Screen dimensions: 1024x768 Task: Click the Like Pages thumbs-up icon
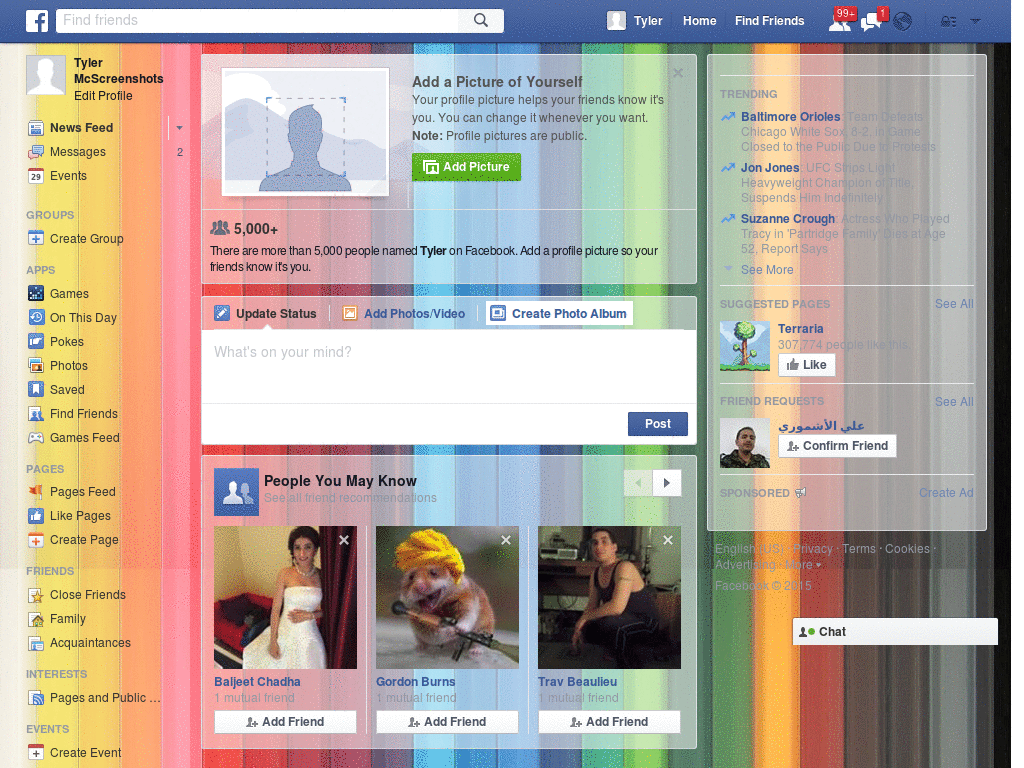pos(36,516)
